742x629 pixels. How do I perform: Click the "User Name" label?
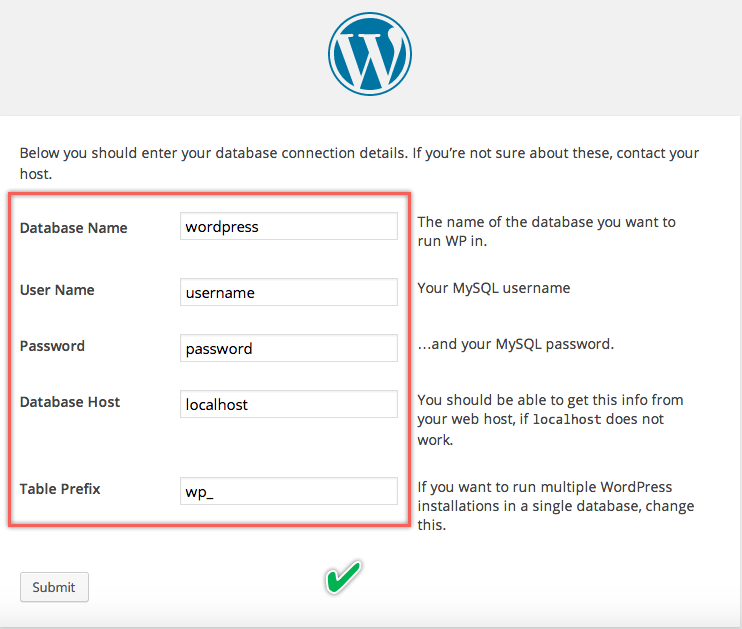[x=57, y=290]
